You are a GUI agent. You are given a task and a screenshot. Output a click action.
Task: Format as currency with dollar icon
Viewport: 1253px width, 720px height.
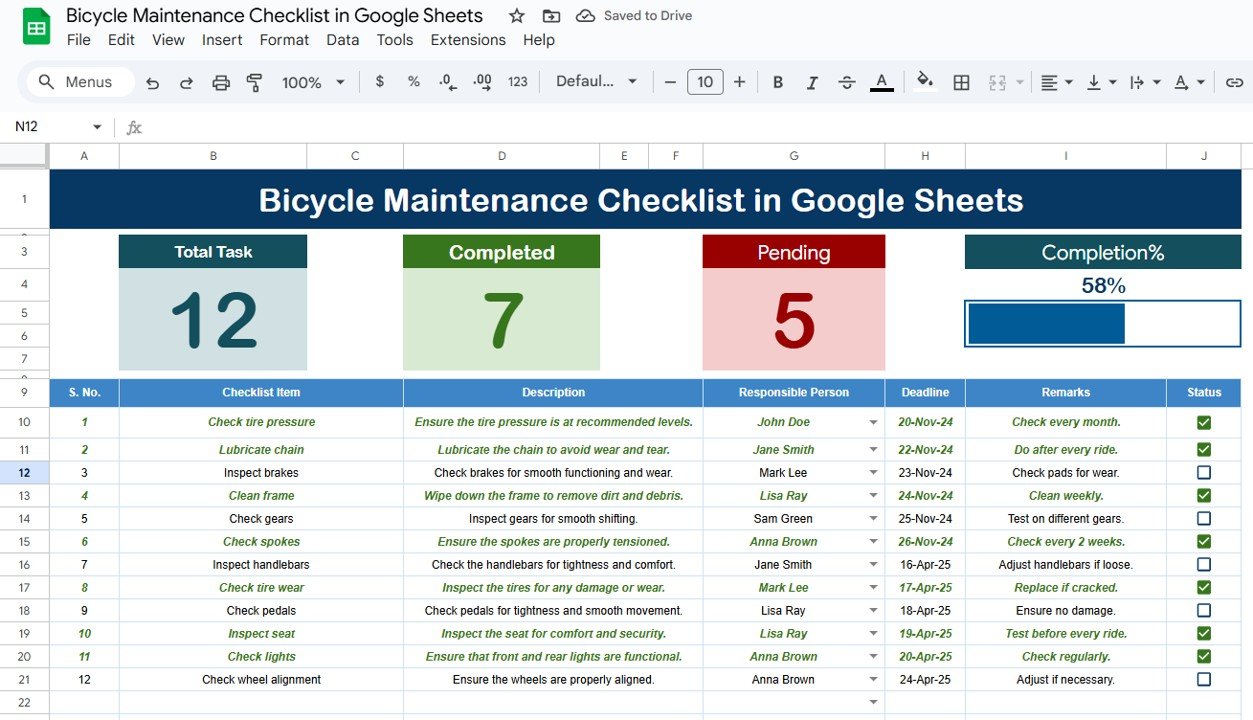point(379,82)
